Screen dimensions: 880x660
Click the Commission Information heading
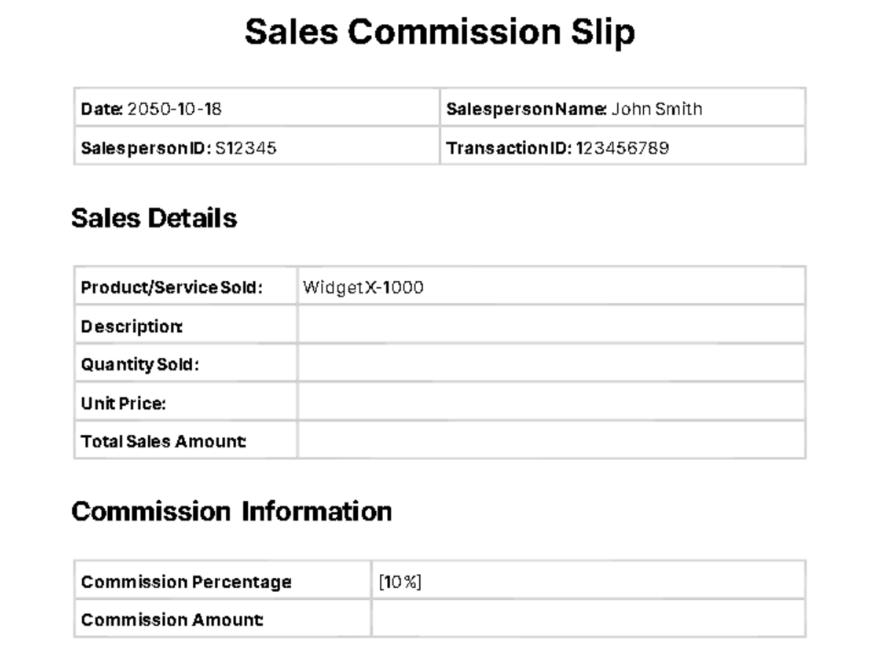pos(231,512)
